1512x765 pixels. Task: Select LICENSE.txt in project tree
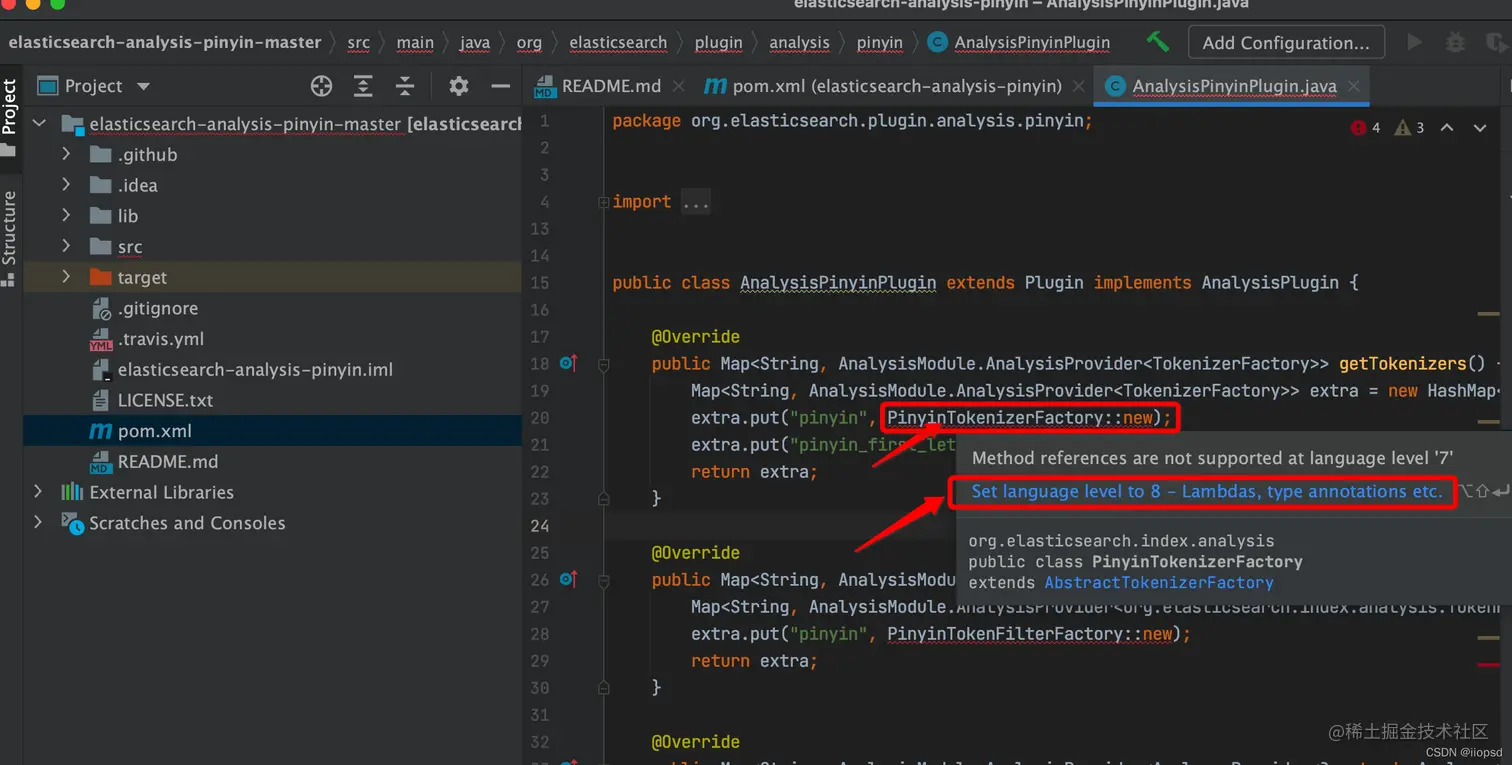(x=165, y=400)
